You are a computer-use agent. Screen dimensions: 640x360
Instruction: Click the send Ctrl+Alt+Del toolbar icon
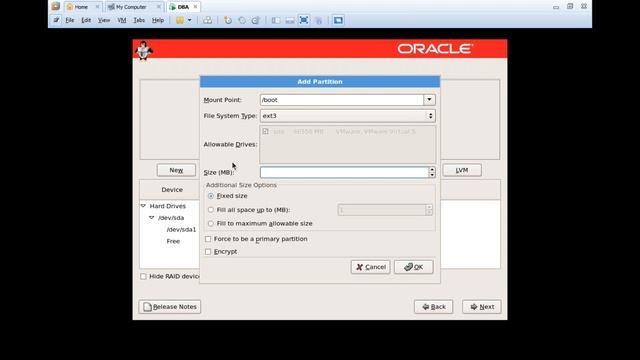[207, 20]
